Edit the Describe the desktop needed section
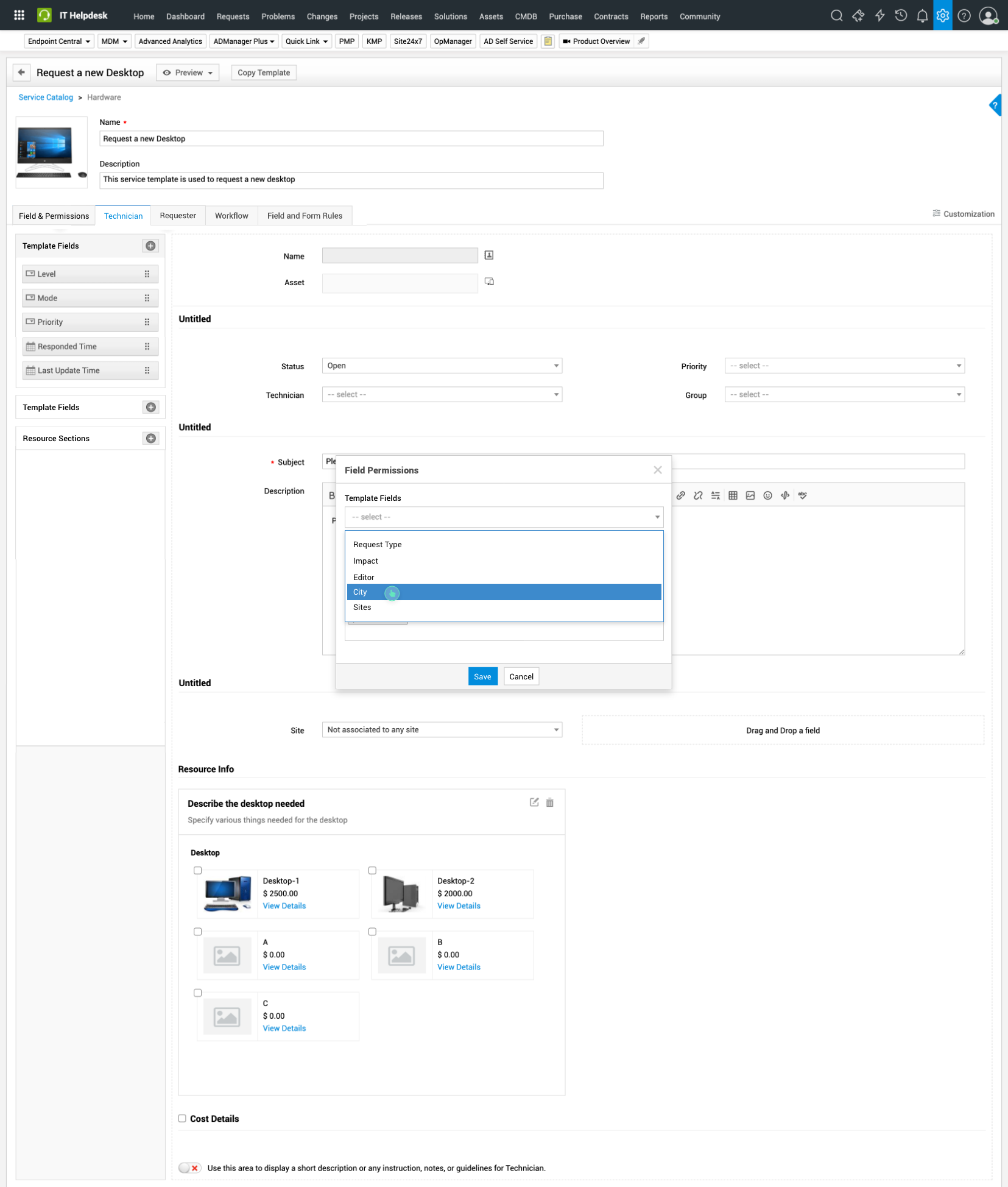This screenshot has height=1187, width=1008. [534, 803]
